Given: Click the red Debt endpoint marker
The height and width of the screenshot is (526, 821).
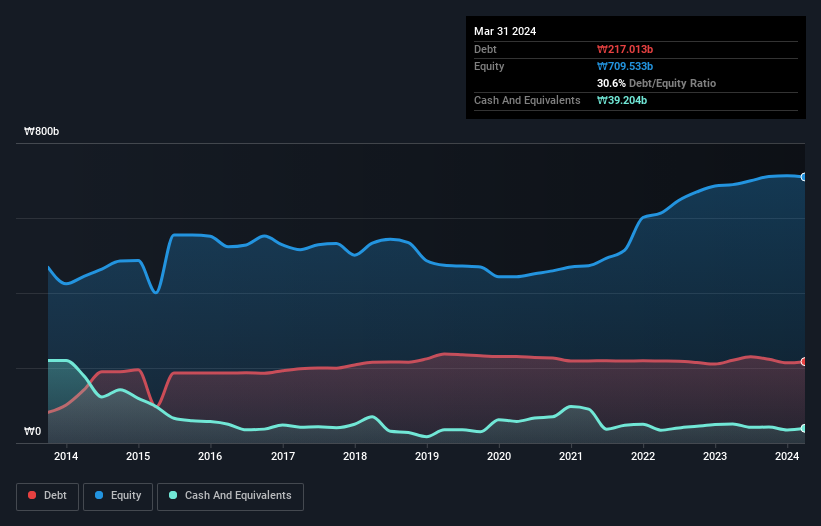Looking at the screenshot, I should (x=804, y=362).
